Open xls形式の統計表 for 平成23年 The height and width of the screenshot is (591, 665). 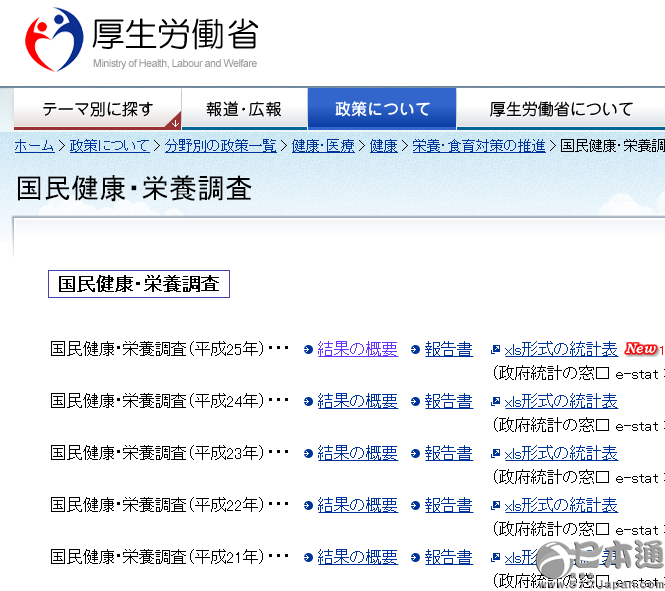coord(561,453)
